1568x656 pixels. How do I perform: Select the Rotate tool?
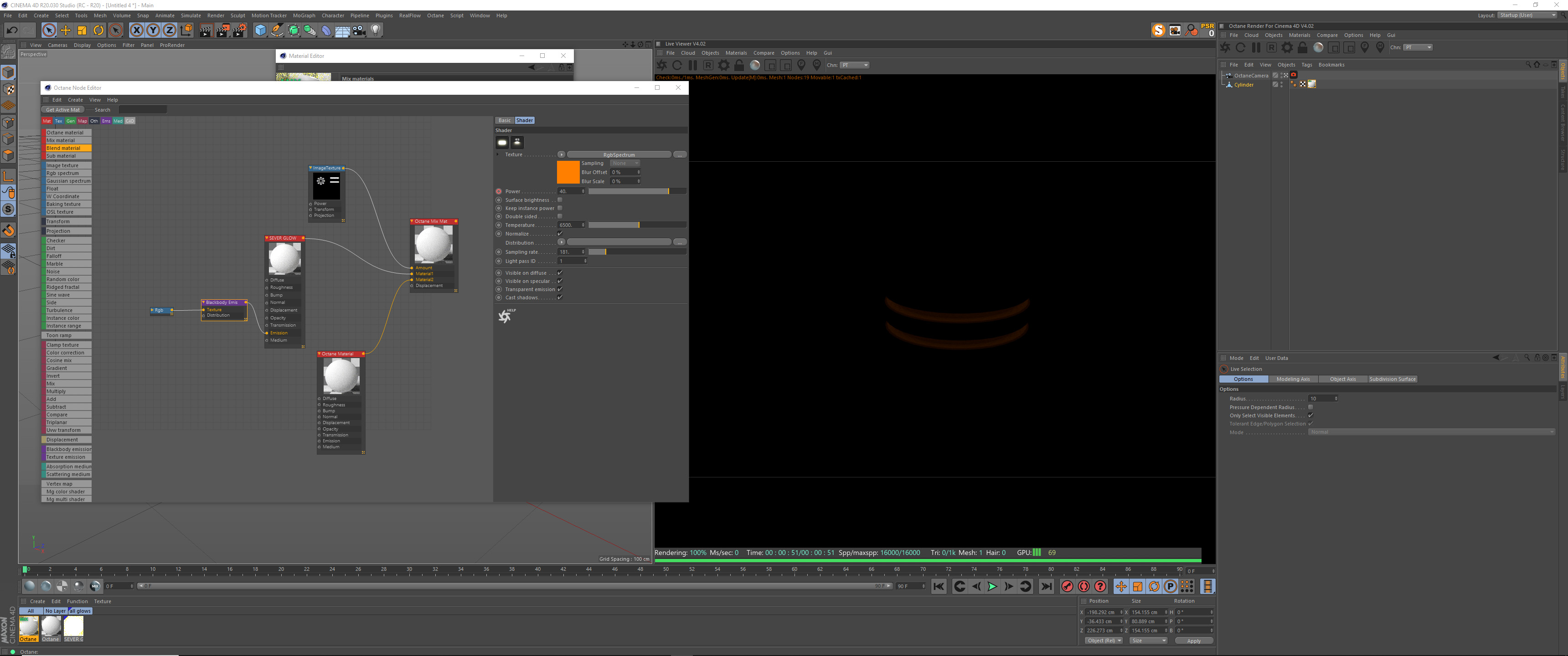(x=98, y=30)
